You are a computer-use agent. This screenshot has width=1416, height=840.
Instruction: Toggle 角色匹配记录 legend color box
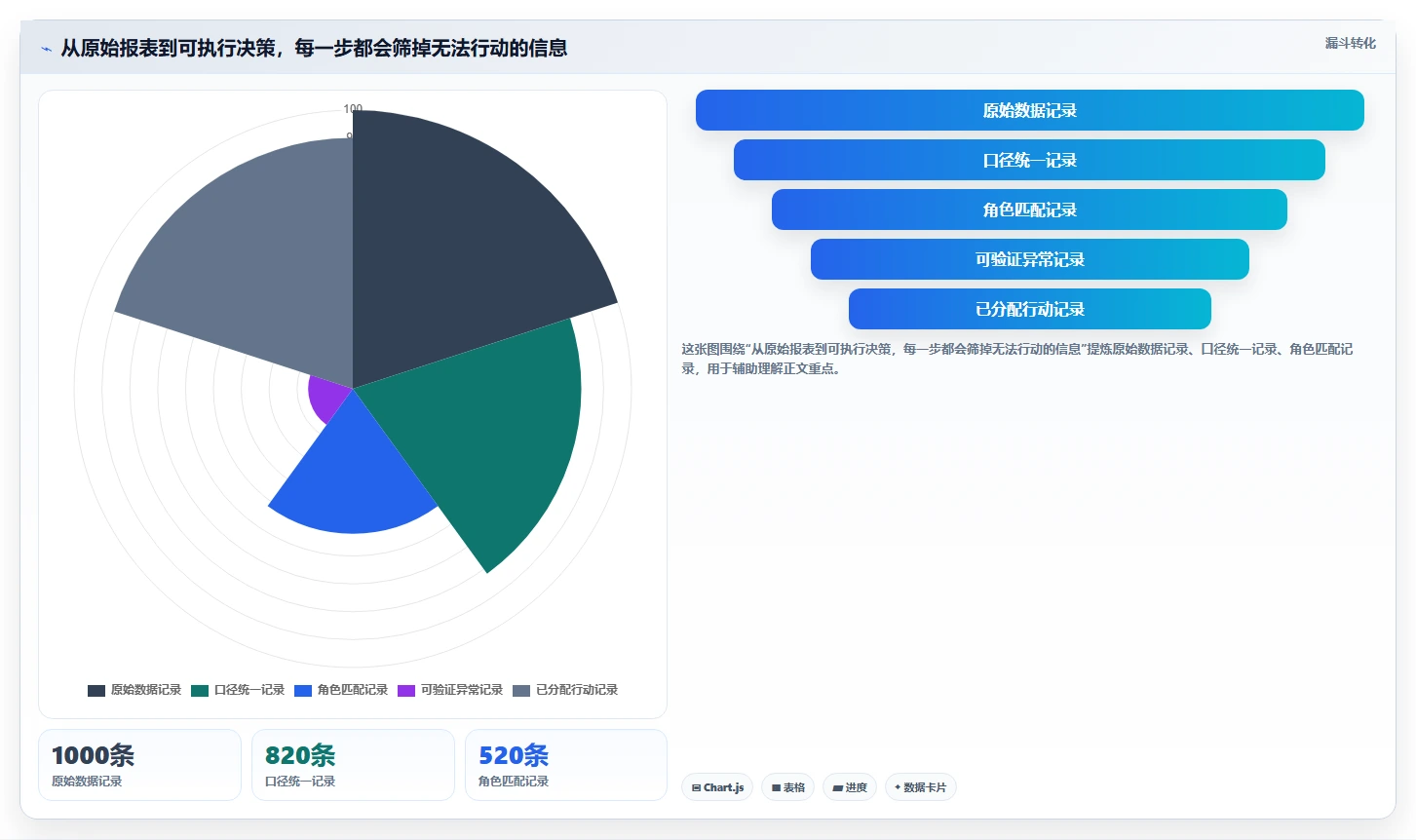point(303,690)
